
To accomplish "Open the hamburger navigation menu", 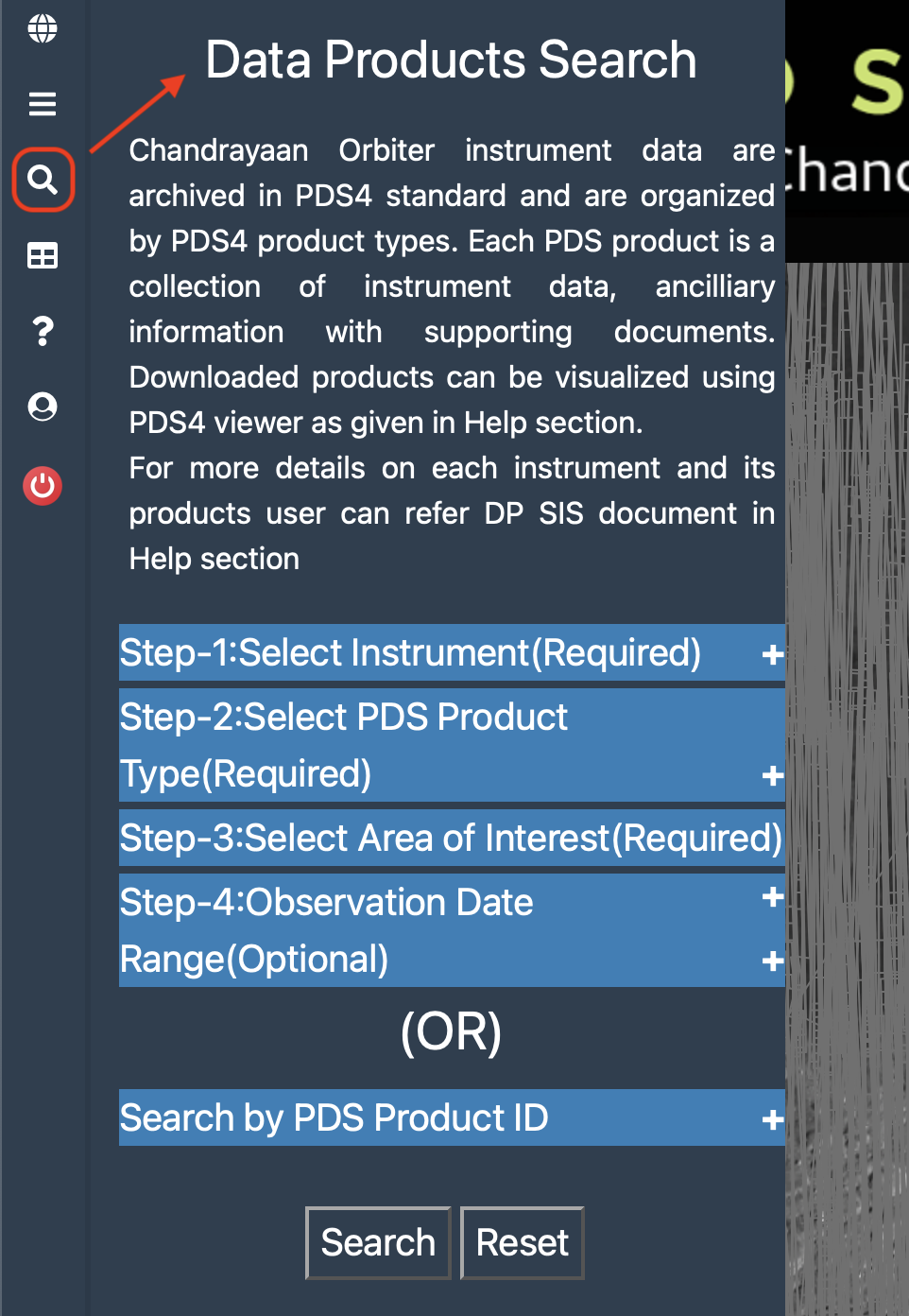I will click(42, 104).
